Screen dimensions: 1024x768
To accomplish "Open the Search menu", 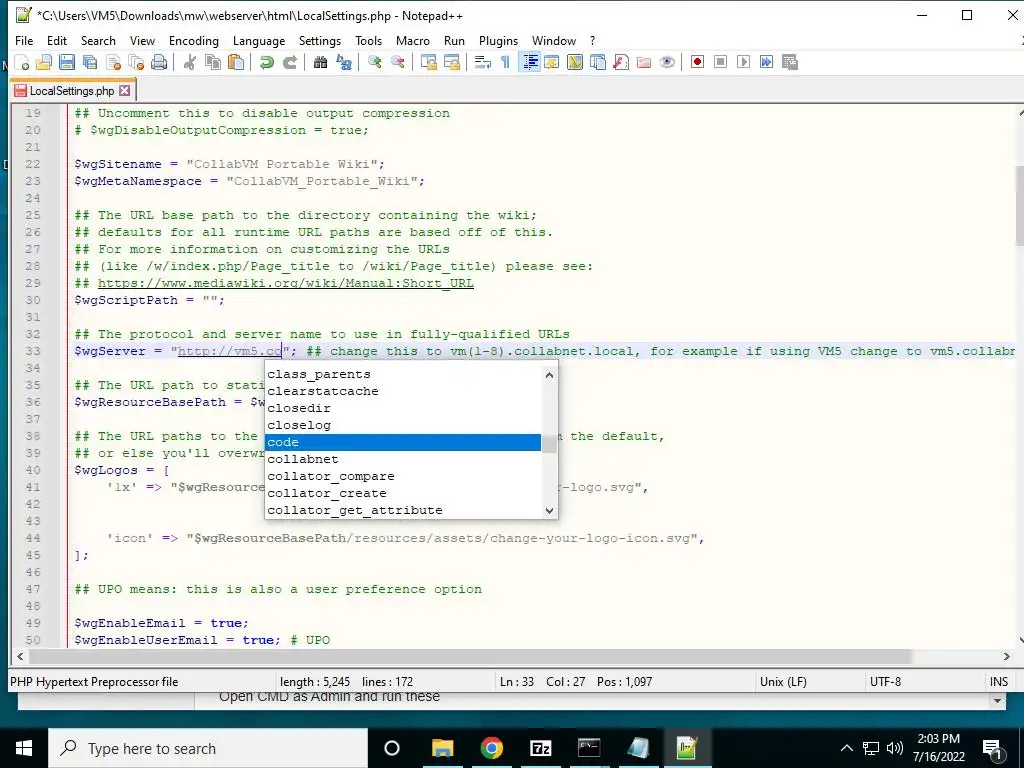I will coord(98,40).
